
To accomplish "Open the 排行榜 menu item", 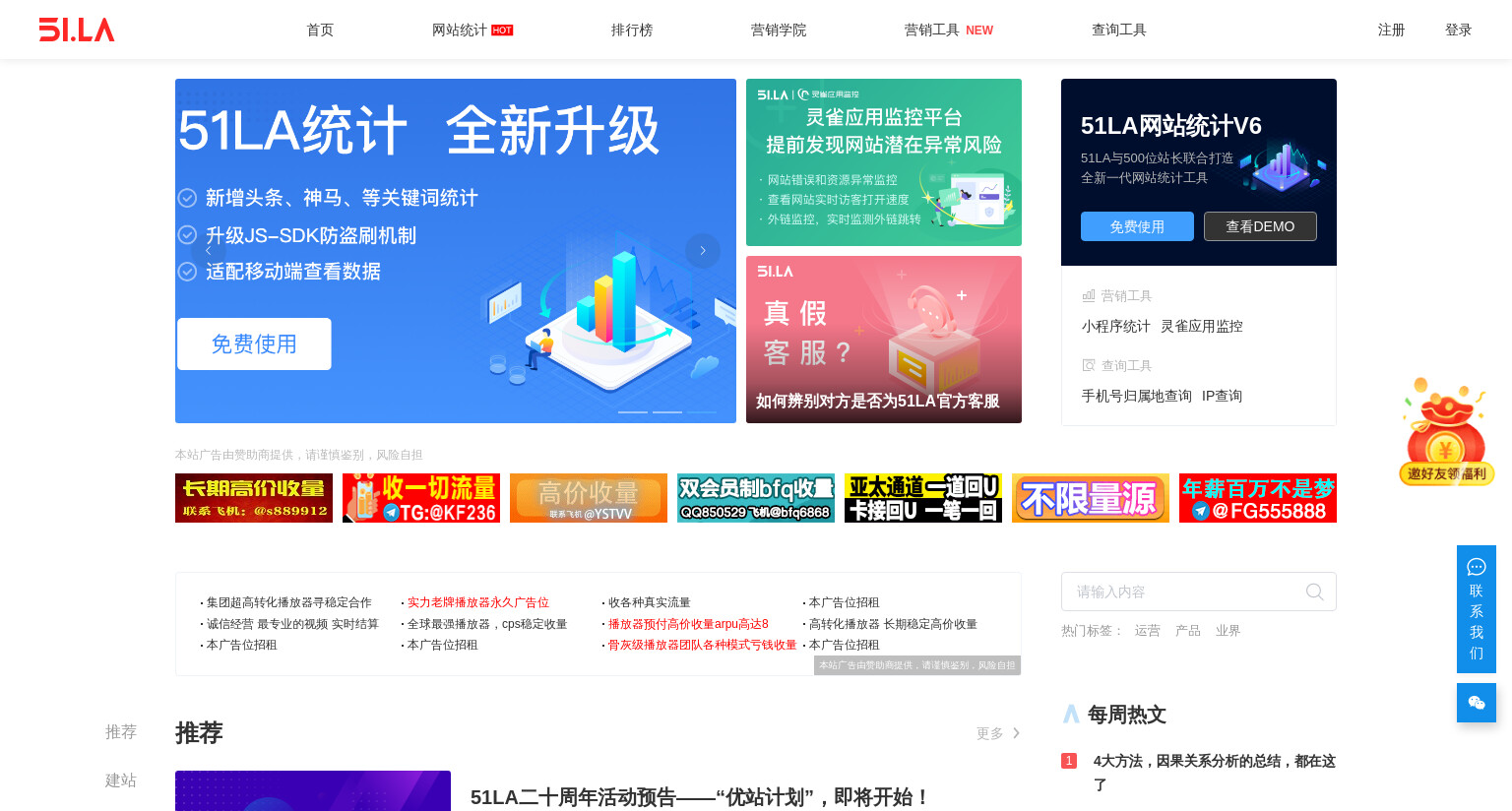I will 632,30.
